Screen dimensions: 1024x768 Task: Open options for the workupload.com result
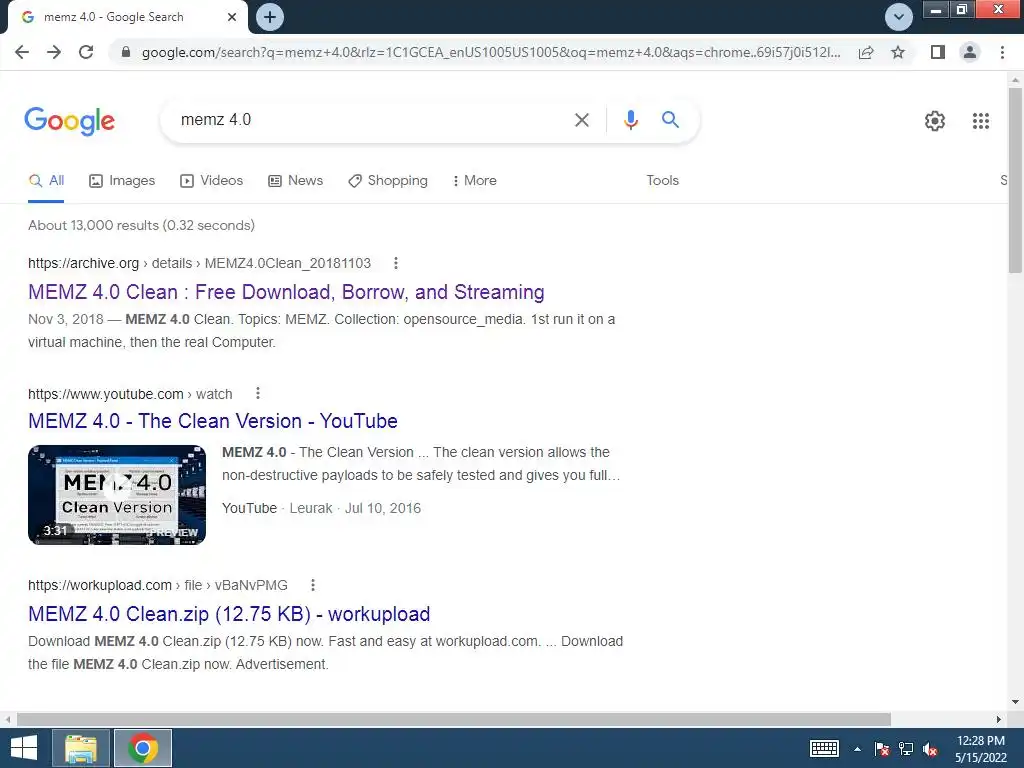click(x=313, y=585)
